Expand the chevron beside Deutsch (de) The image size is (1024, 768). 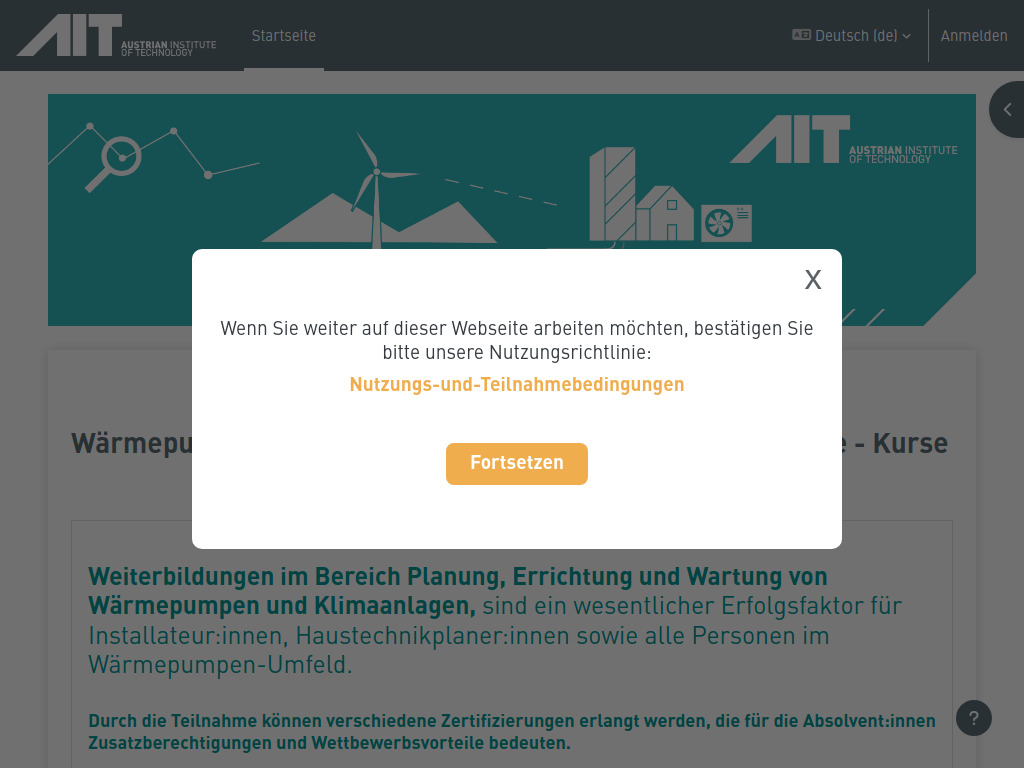click(x=908, y=35)
